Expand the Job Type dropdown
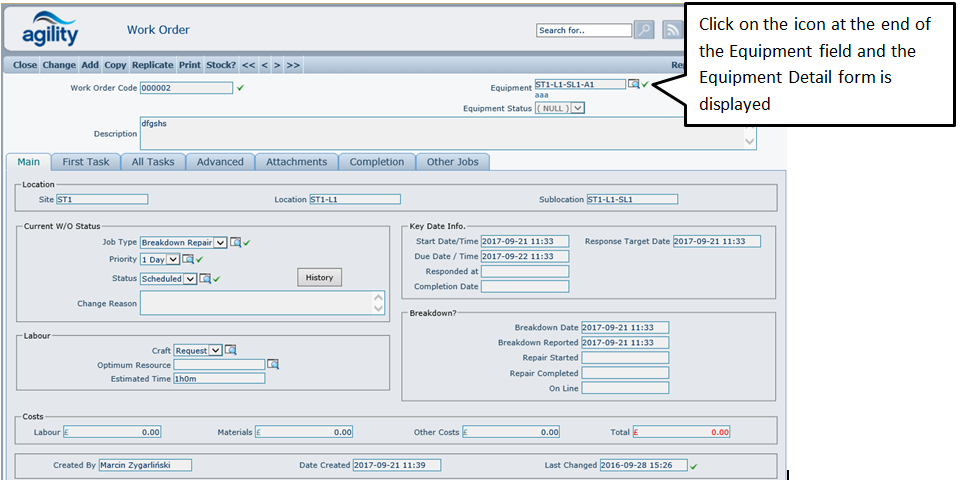Screen dimensions: 963x480 220,242
